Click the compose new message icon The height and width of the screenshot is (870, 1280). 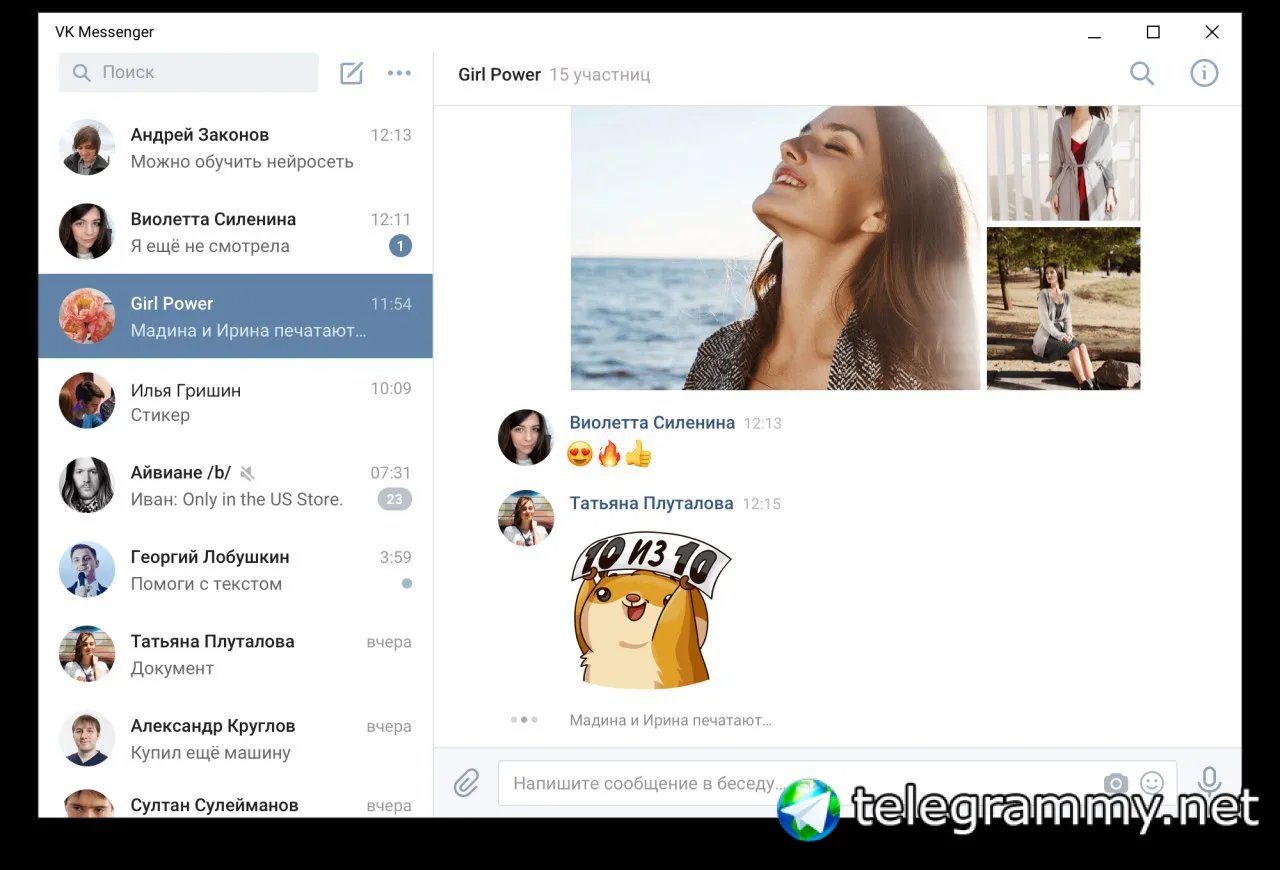coord(351,73)
